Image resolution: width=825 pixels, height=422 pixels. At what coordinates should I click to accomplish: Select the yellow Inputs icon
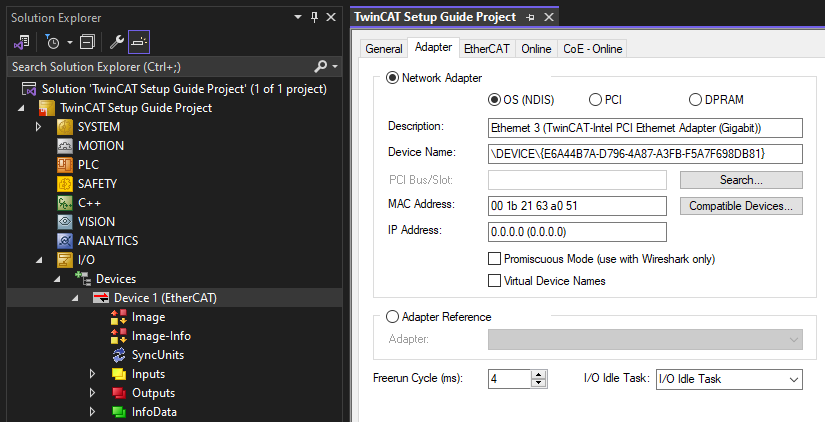tap(119, 374)
